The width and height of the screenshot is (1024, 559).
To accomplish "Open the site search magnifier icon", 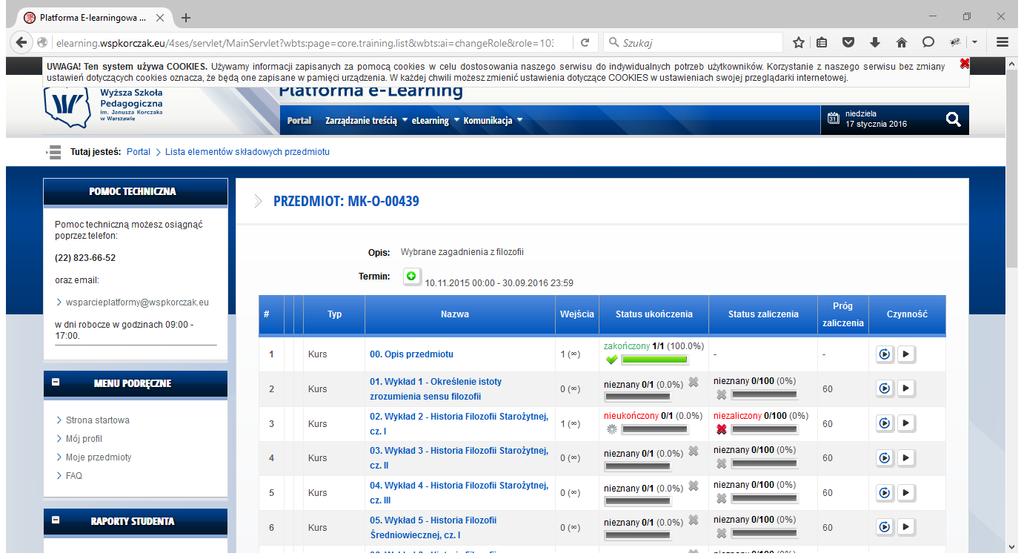I will [x=953, y=120].
